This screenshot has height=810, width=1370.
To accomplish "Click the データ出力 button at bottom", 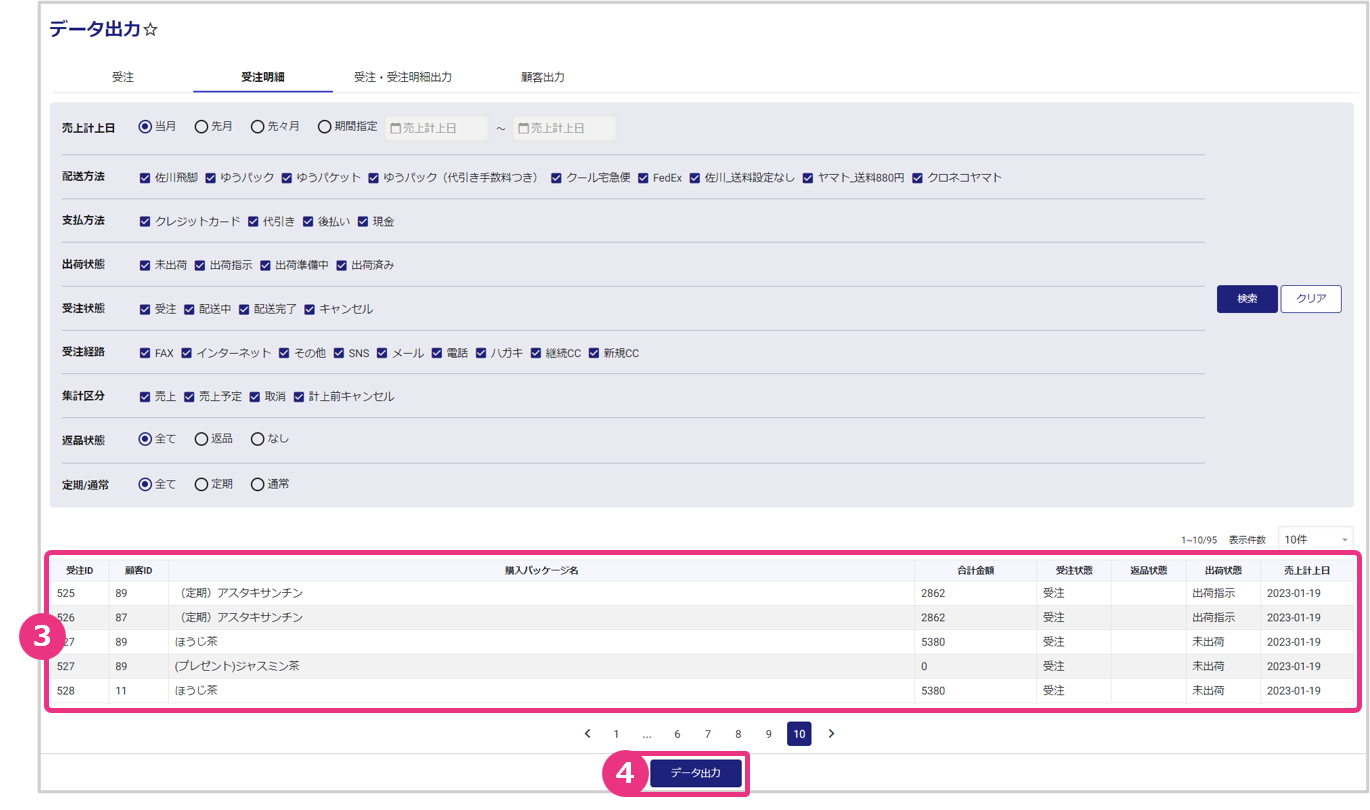I will [696, 774].
